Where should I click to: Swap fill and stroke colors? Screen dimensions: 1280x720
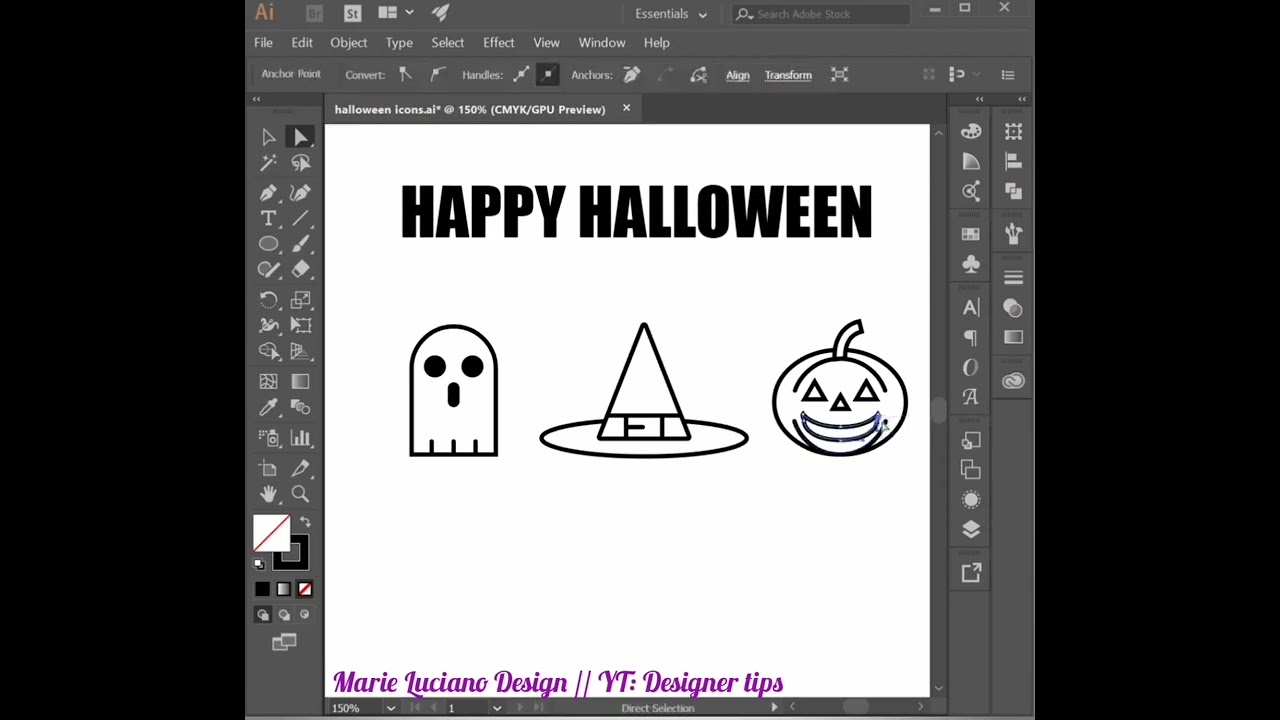[x=305, y=522]
